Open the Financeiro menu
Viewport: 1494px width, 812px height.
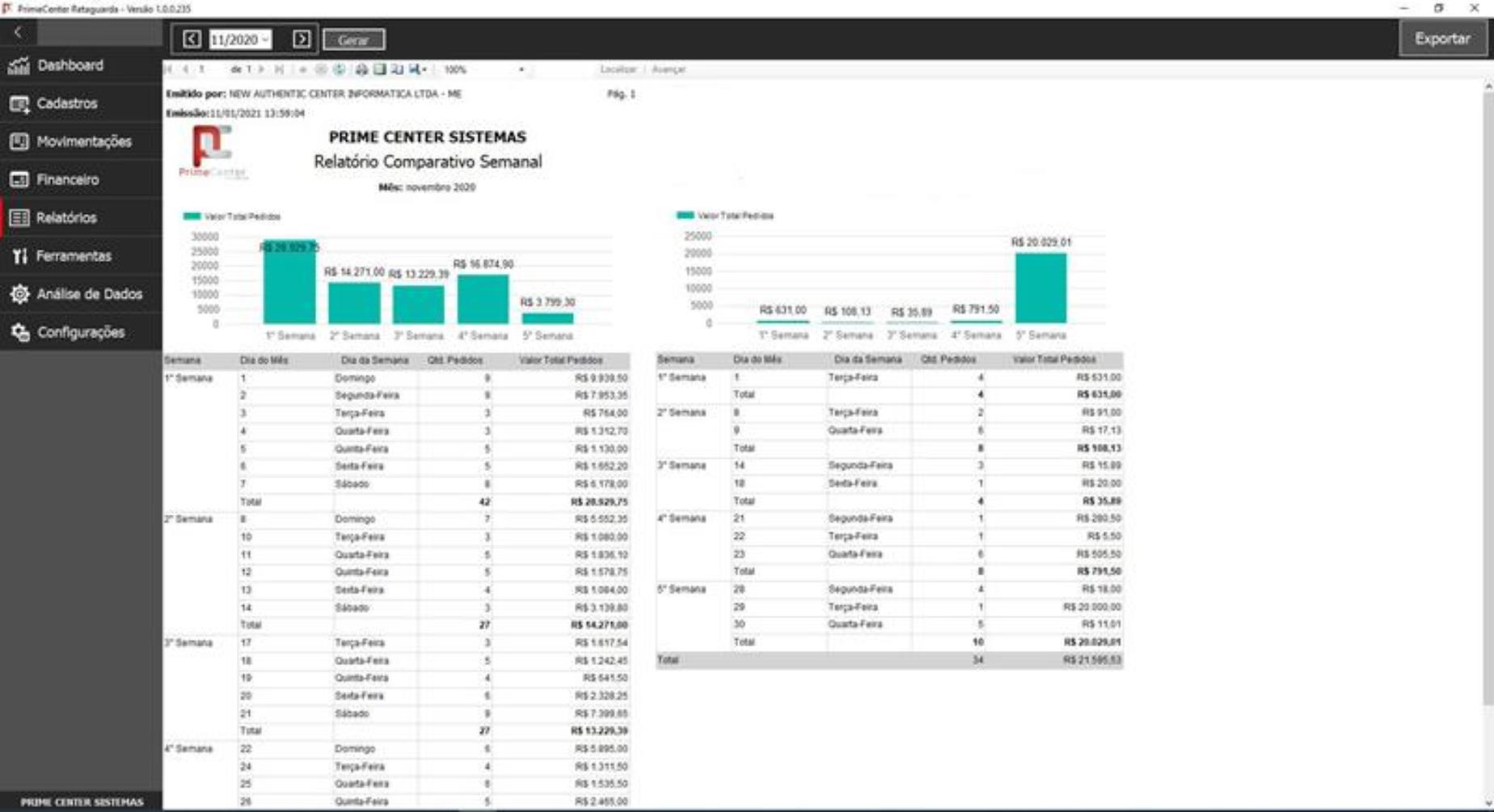[x=81, y=179]
